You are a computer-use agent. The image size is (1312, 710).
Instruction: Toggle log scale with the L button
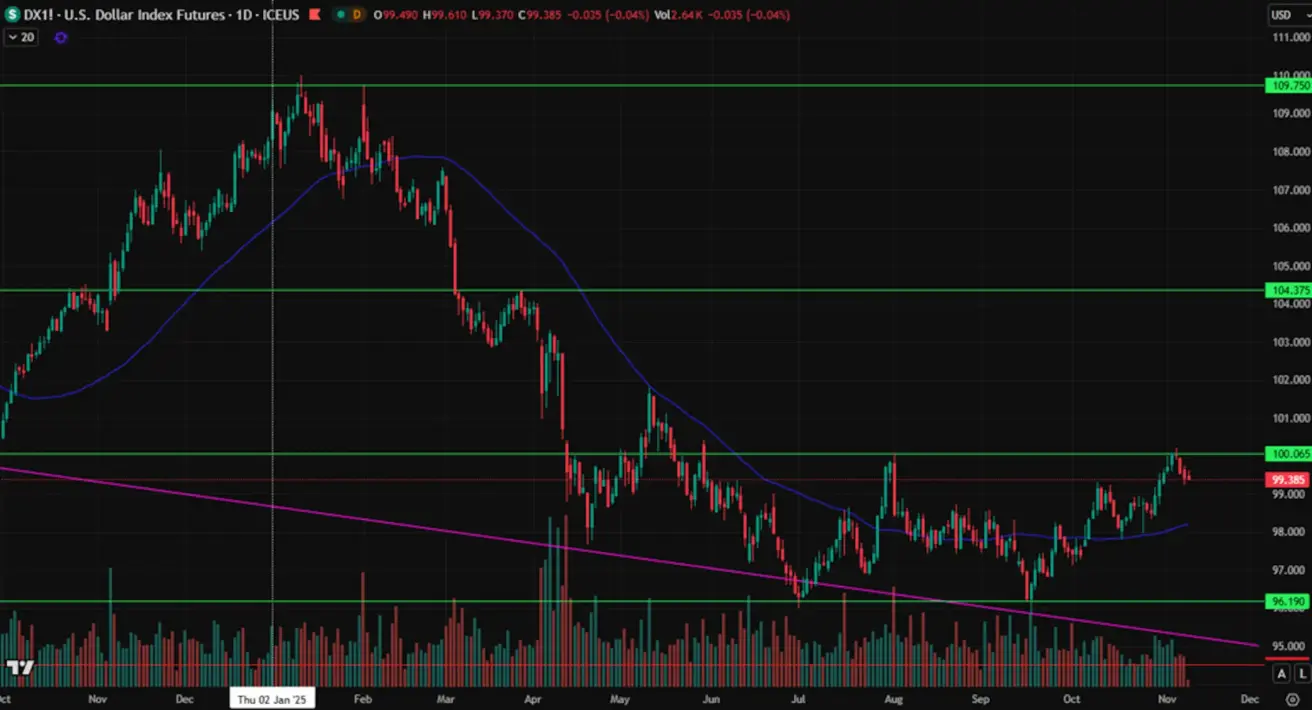1300,674
